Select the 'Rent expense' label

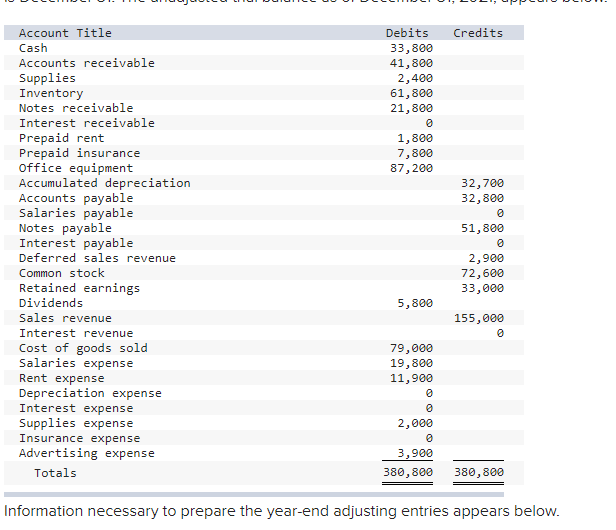62,378
